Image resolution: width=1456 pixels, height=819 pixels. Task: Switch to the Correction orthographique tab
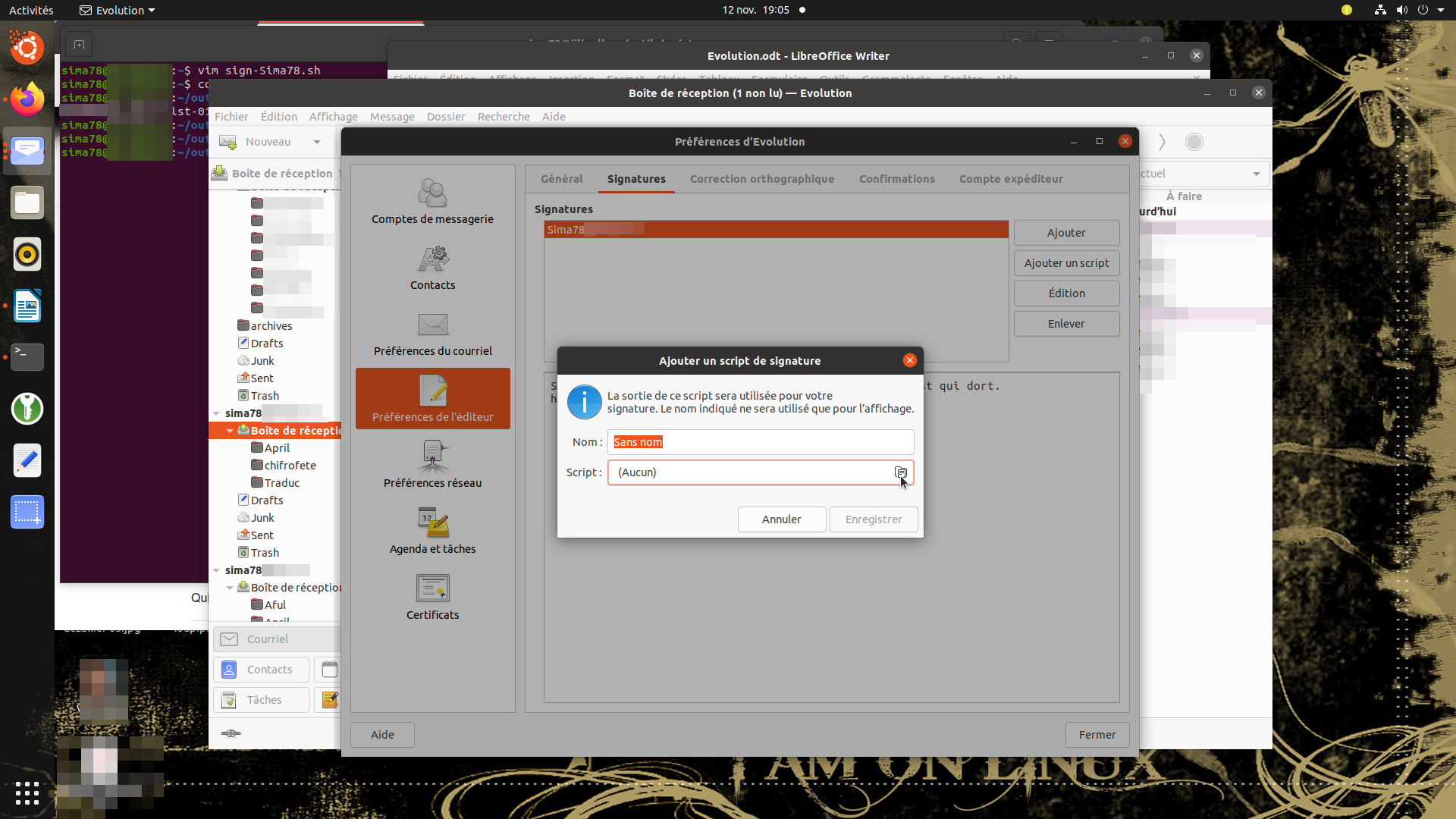[x=761, y=179]
